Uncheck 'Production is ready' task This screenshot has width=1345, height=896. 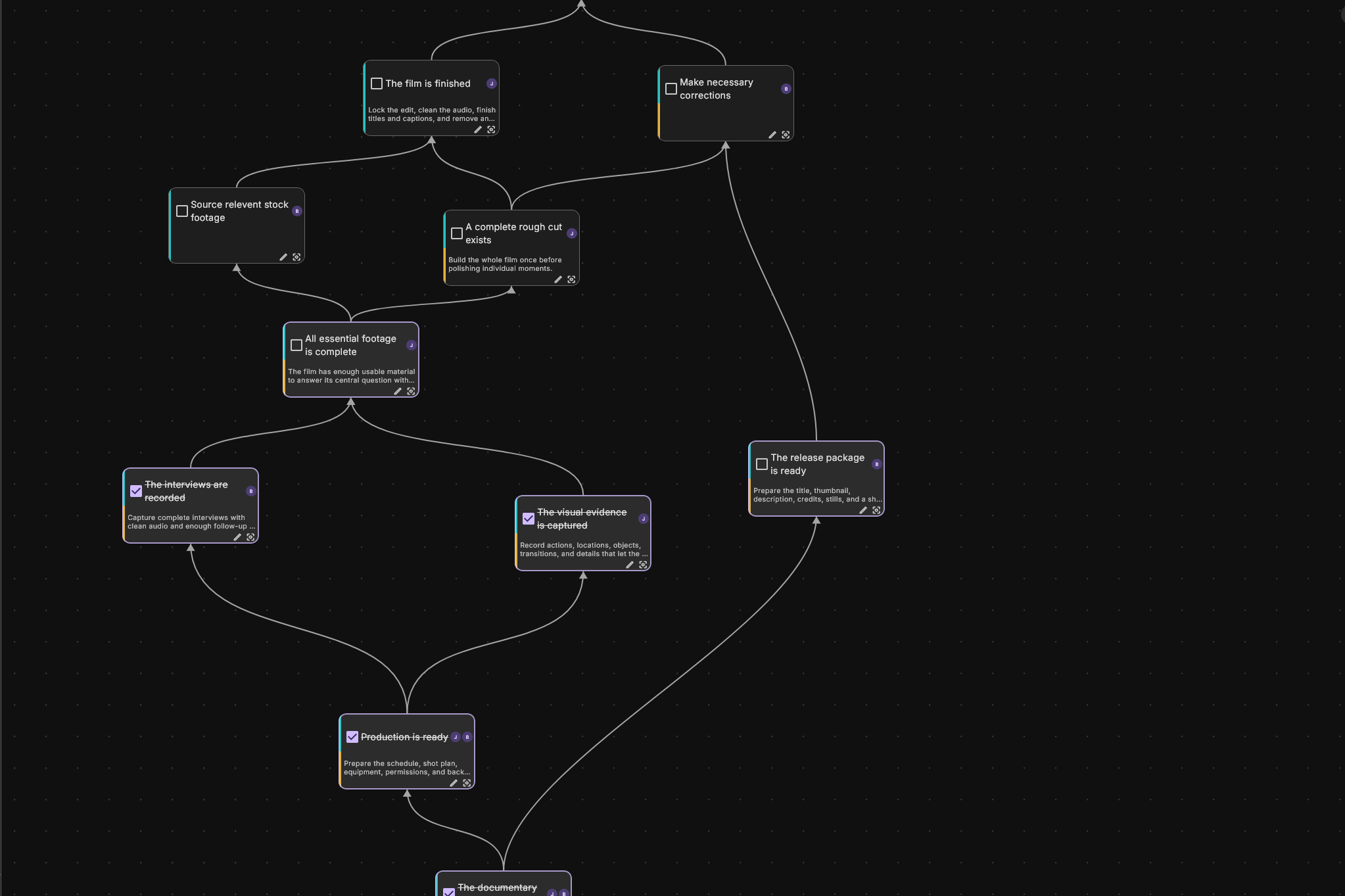(x=352, y=737)
